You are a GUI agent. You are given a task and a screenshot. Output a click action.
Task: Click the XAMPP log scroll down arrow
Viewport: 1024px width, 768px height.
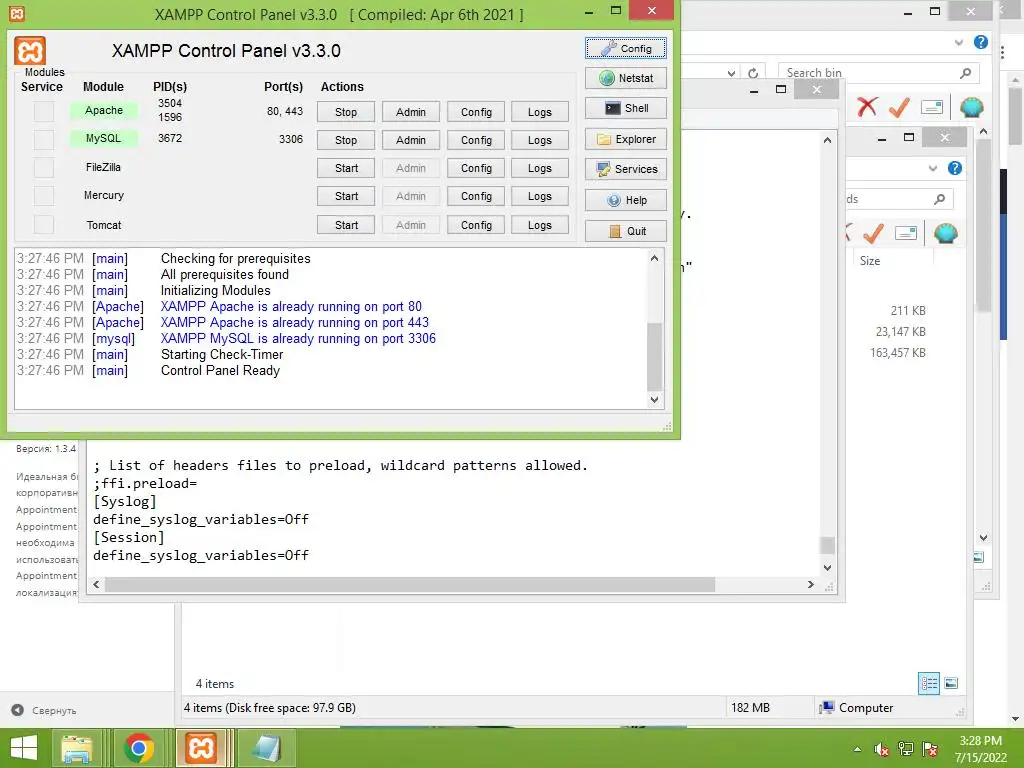654,400
